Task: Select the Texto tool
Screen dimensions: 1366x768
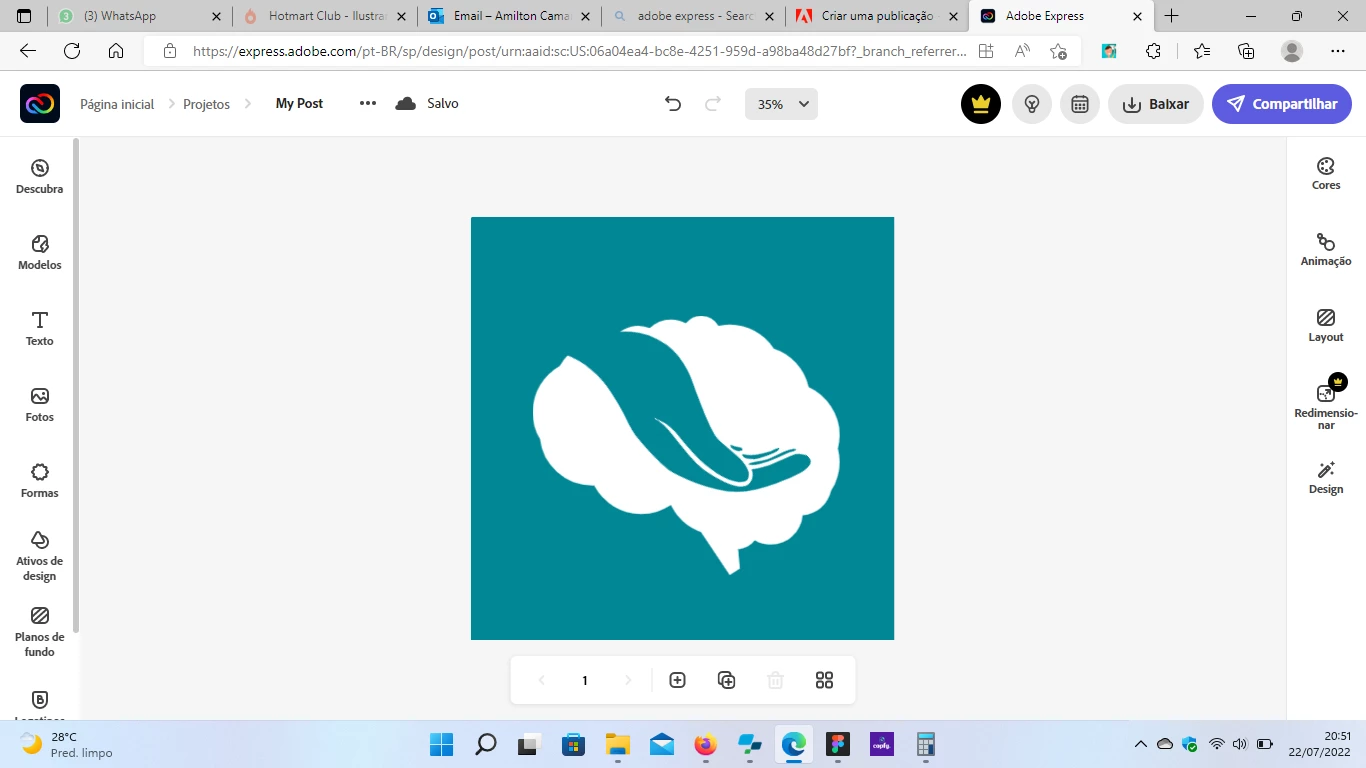Action: (39, 328)
